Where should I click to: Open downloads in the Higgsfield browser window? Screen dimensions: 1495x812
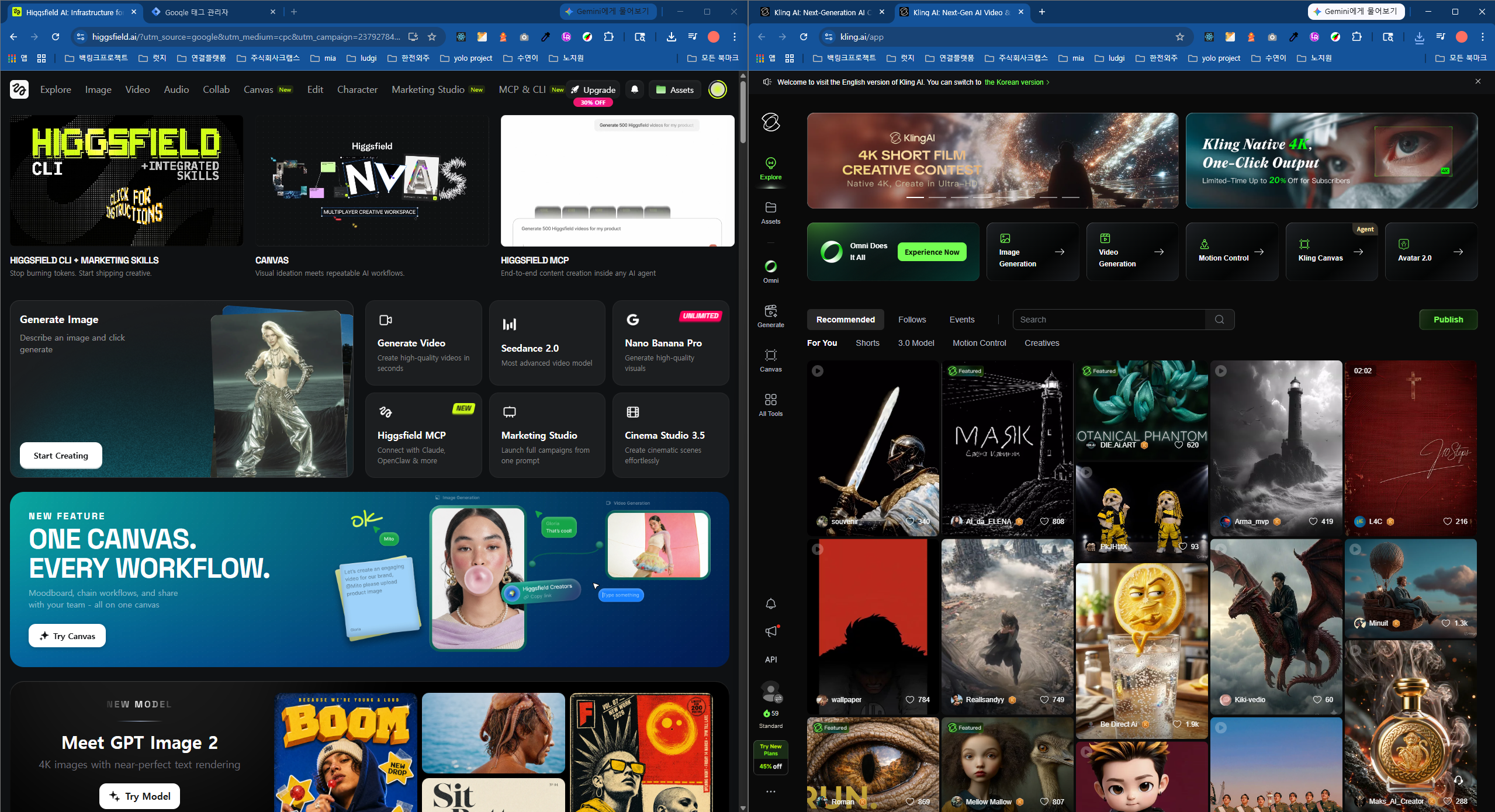tap(672, 37)
